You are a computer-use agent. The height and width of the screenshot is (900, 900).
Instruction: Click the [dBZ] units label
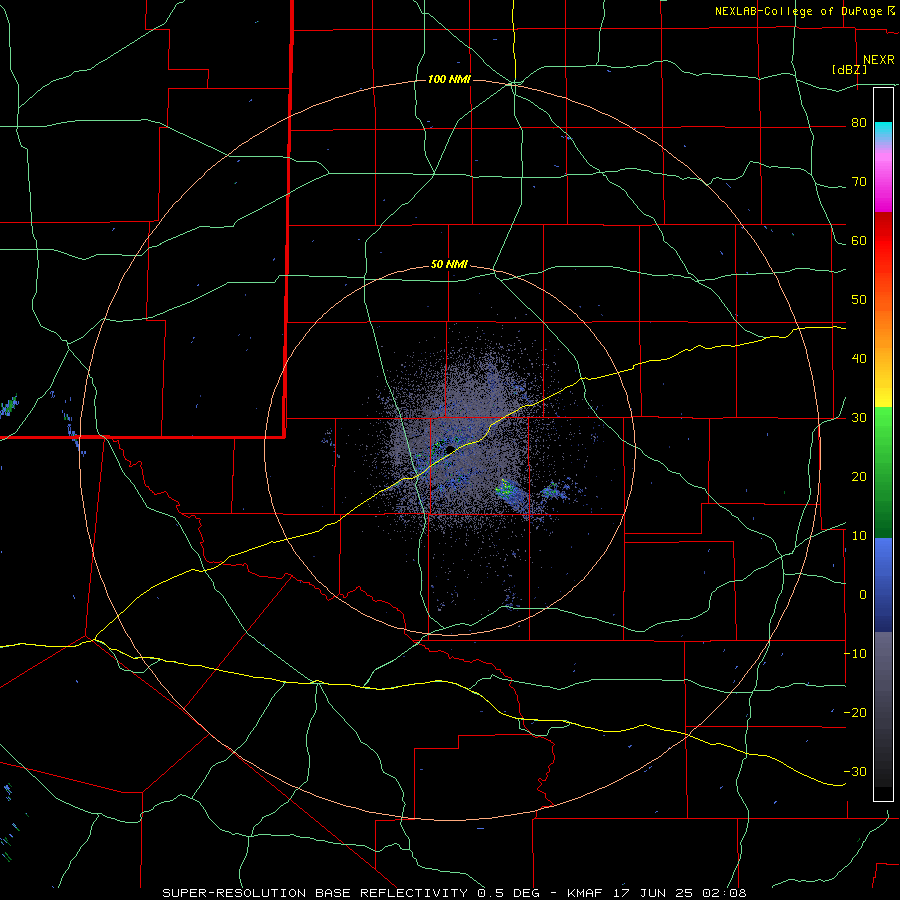[x=849, y=70]
